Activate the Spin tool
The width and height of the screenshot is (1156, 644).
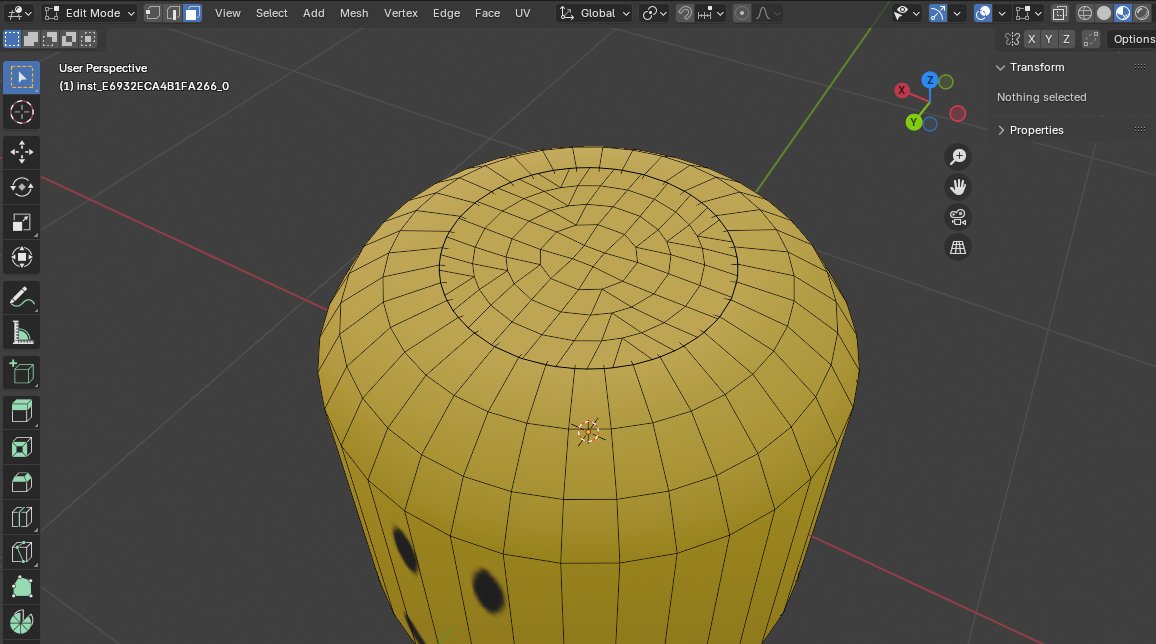coord(21,623)
